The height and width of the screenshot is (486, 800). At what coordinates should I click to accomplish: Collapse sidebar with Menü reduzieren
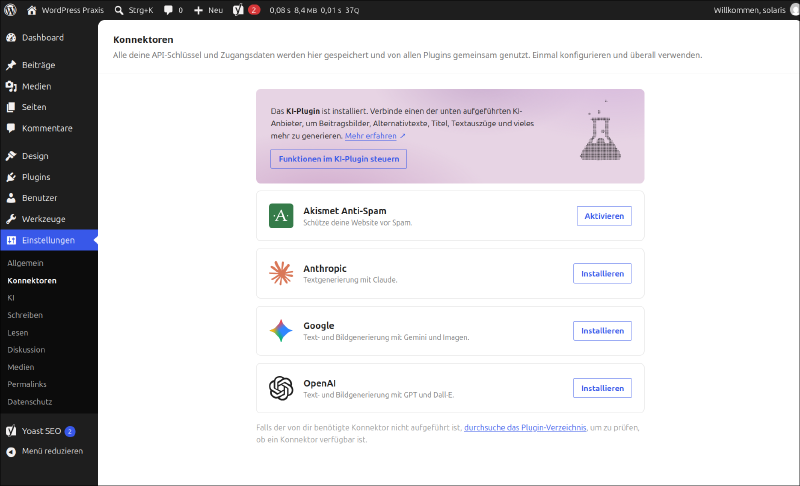click(44, 451)
